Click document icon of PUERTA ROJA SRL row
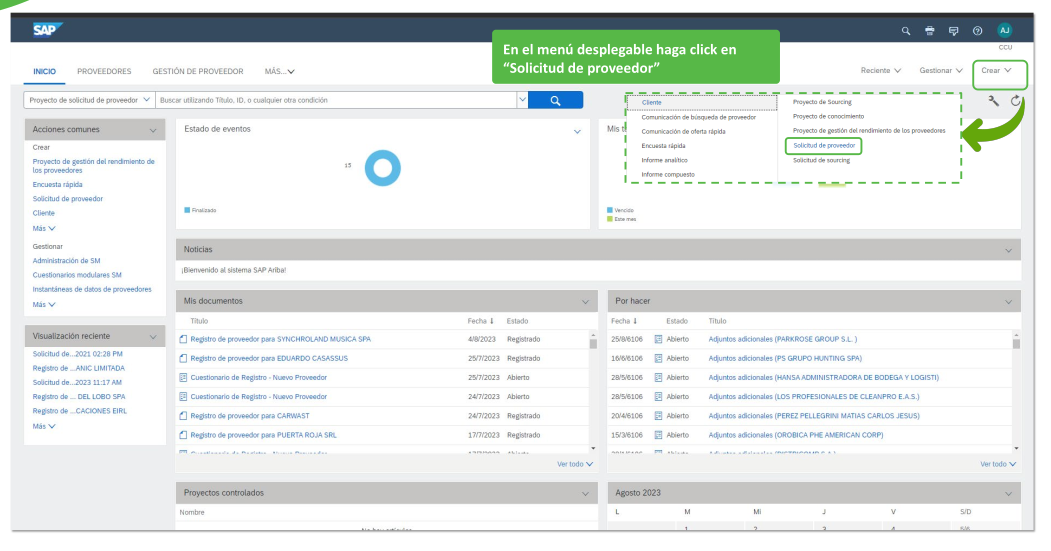The height and width of the screenshot is (551, 1051). [183, 435]
